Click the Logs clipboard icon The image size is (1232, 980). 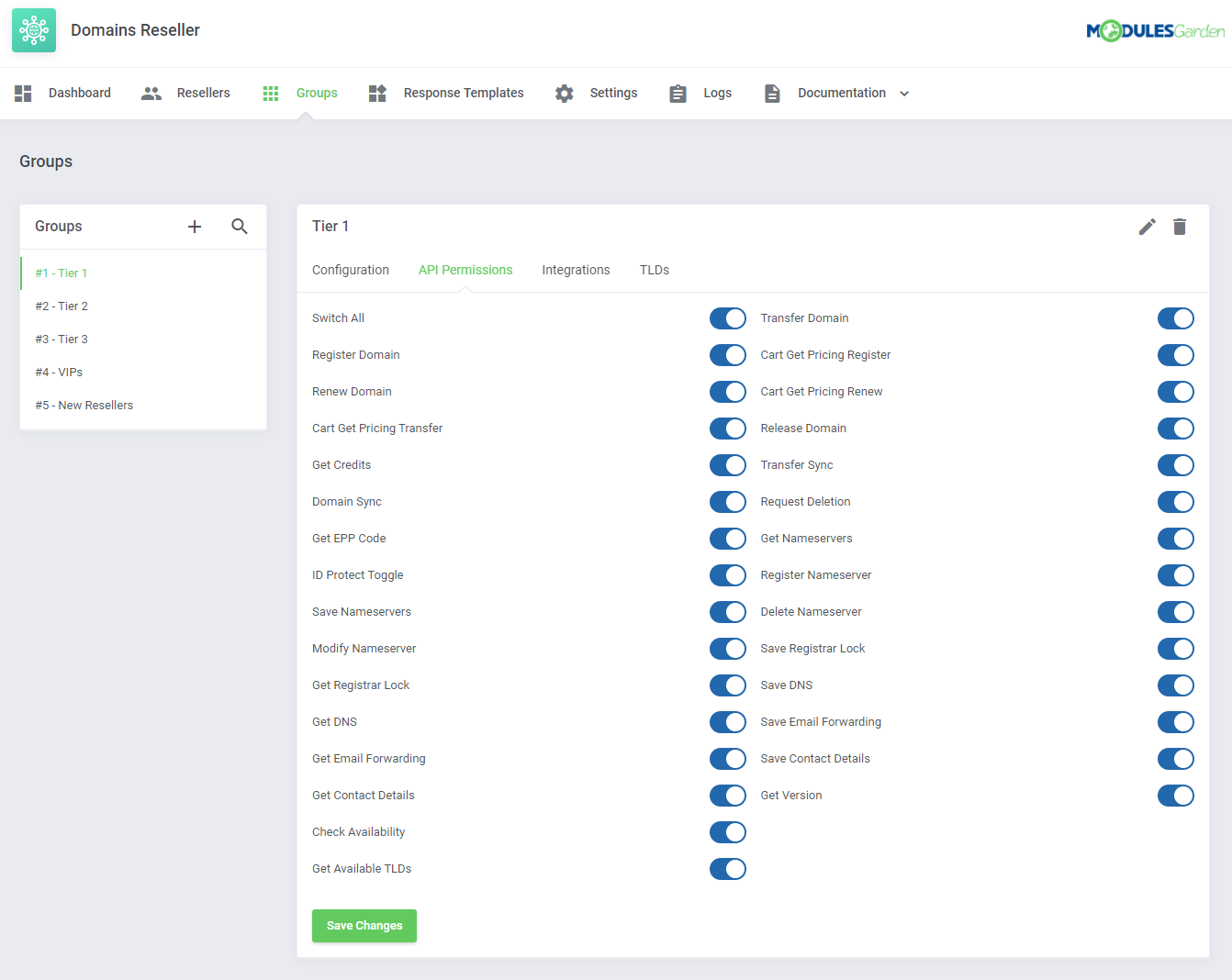(678, 93)
